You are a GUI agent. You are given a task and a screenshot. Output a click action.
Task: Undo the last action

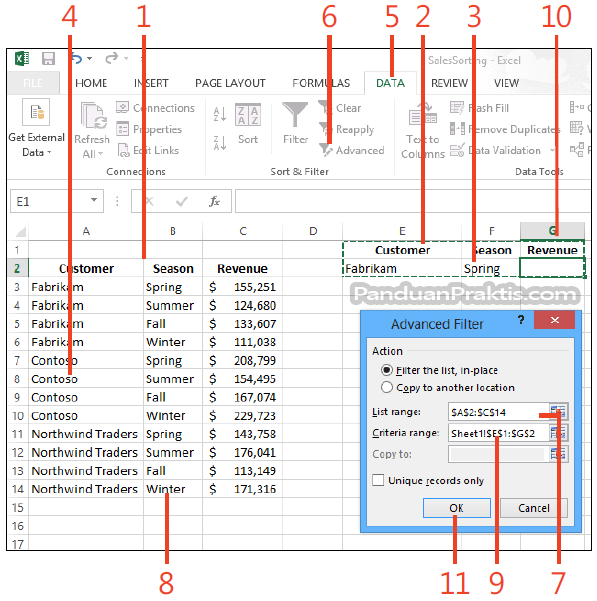point(77,59)
